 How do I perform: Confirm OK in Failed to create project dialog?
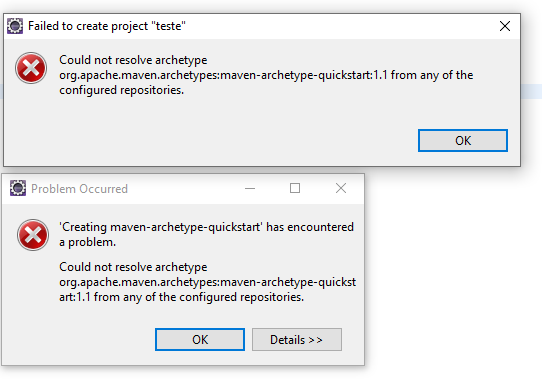[x=463, y=140]
